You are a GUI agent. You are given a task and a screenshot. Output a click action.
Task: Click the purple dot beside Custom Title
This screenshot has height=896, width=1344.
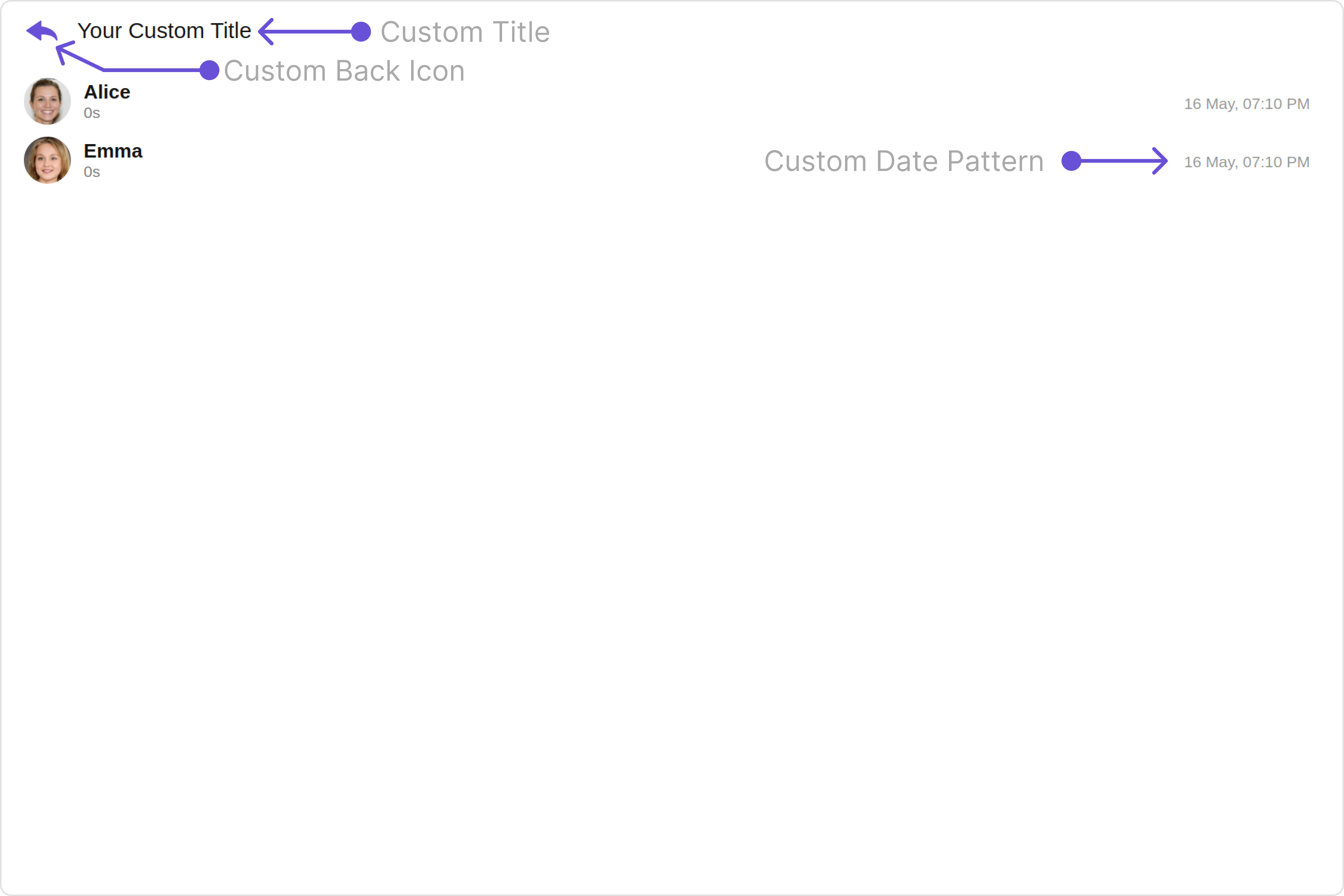click(361, 31)
